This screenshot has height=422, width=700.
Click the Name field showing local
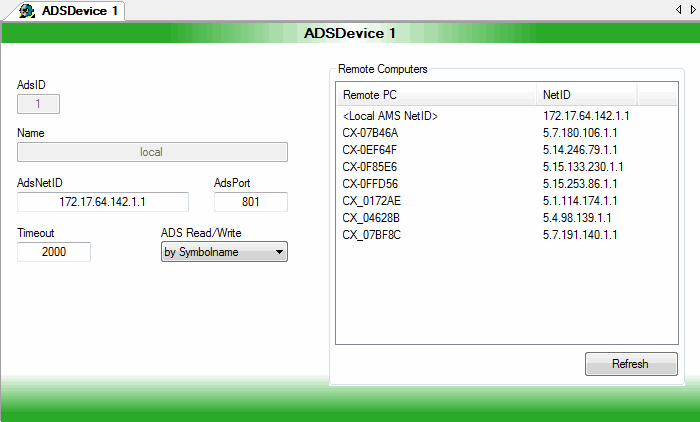152,152
